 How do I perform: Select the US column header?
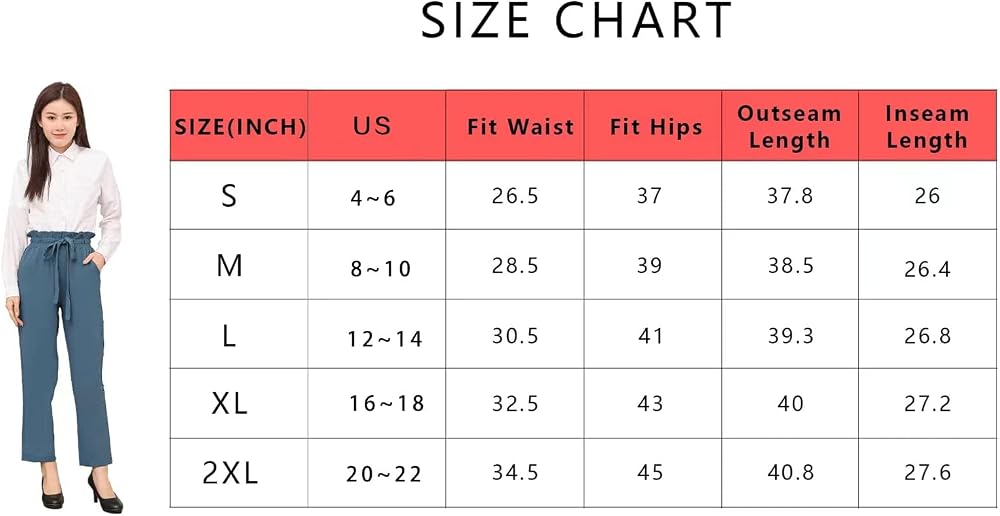[377, 126]
